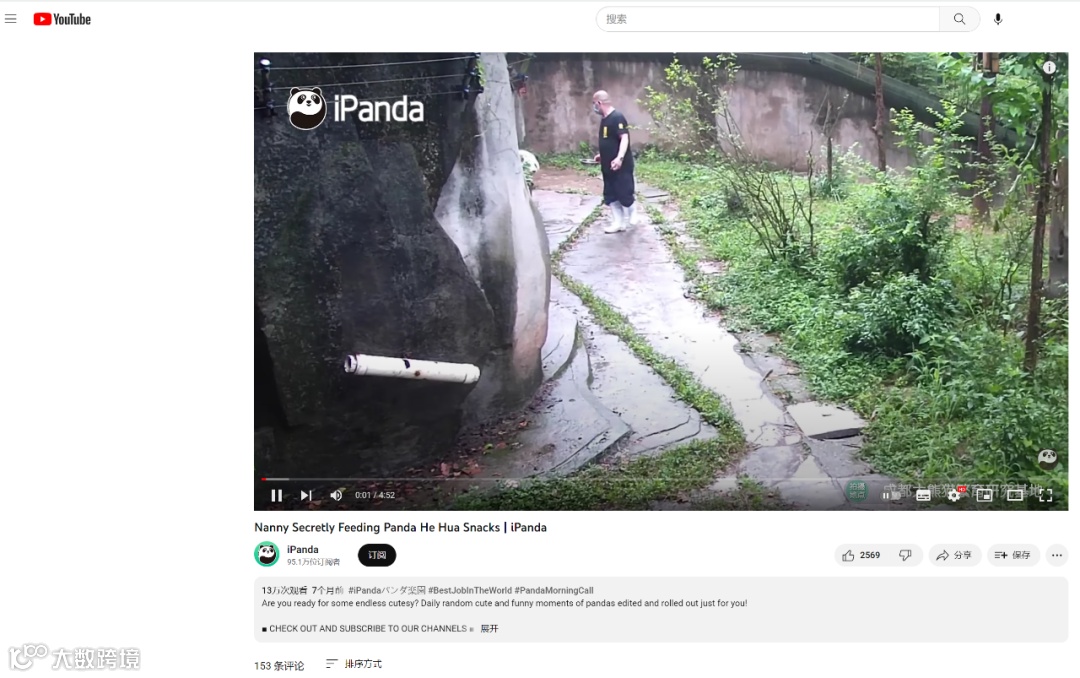Open player settings gear menu
The image size is (1080, 678).
coord(954,495)
